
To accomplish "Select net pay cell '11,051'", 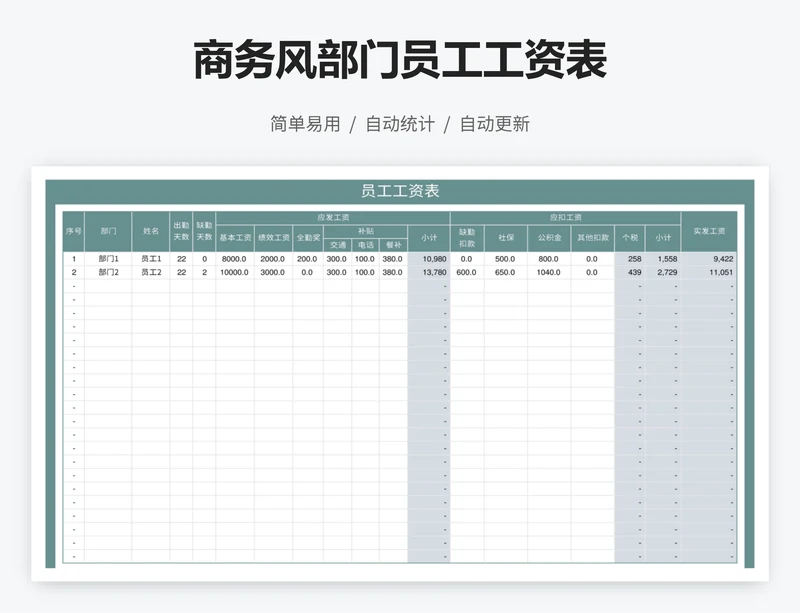I will click(709, 273).
